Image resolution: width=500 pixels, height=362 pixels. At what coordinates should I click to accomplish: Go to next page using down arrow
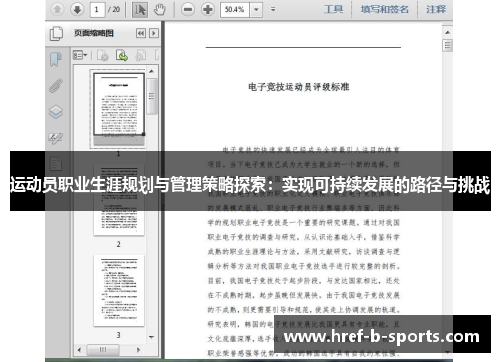(77, 9)
